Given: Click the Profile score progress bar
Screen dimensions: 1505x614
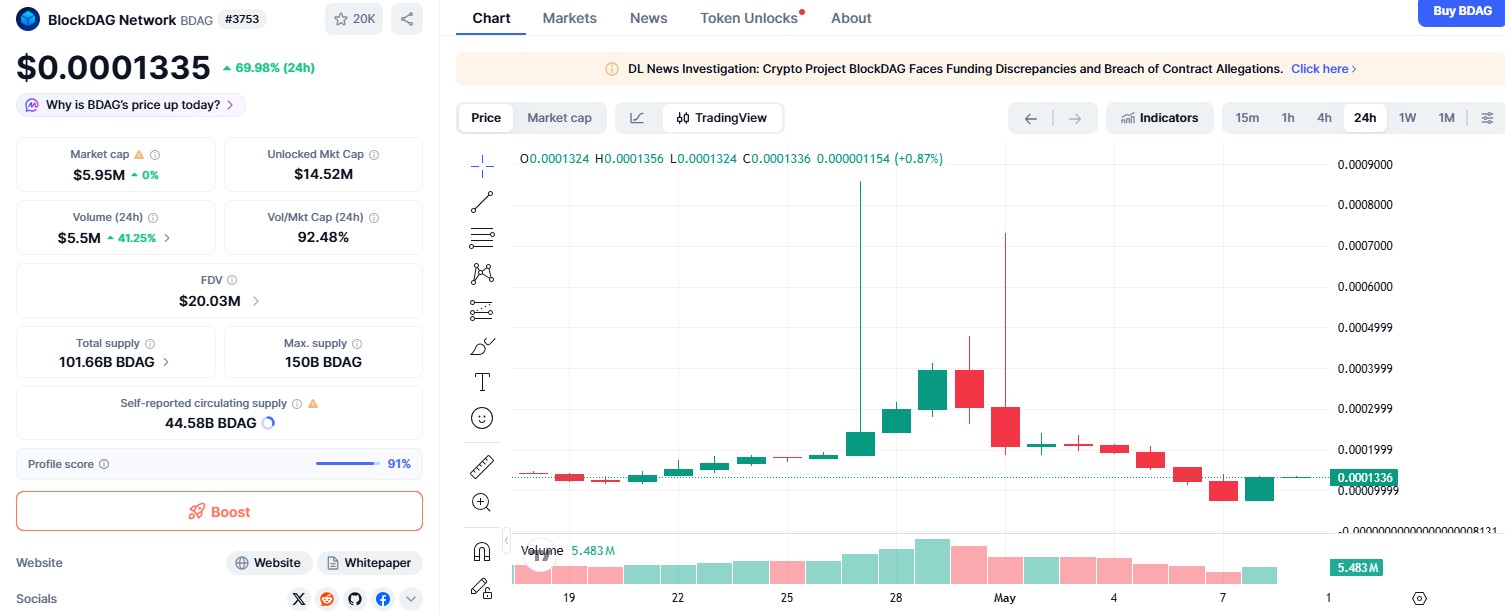Looking at the screenshot, I should [347, 464].
